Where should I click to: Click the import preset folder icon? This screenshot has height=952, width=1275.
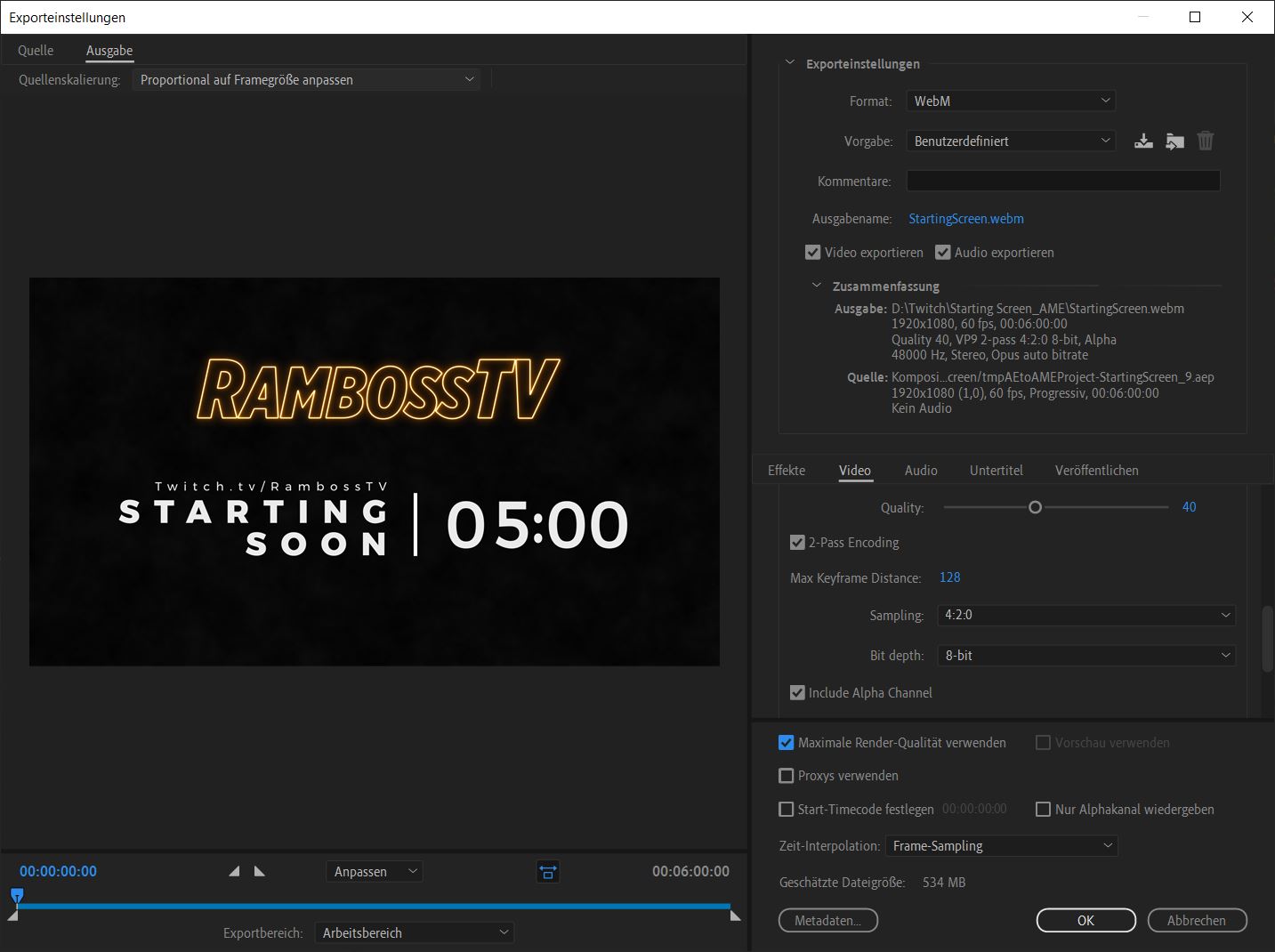[1175, 141]
